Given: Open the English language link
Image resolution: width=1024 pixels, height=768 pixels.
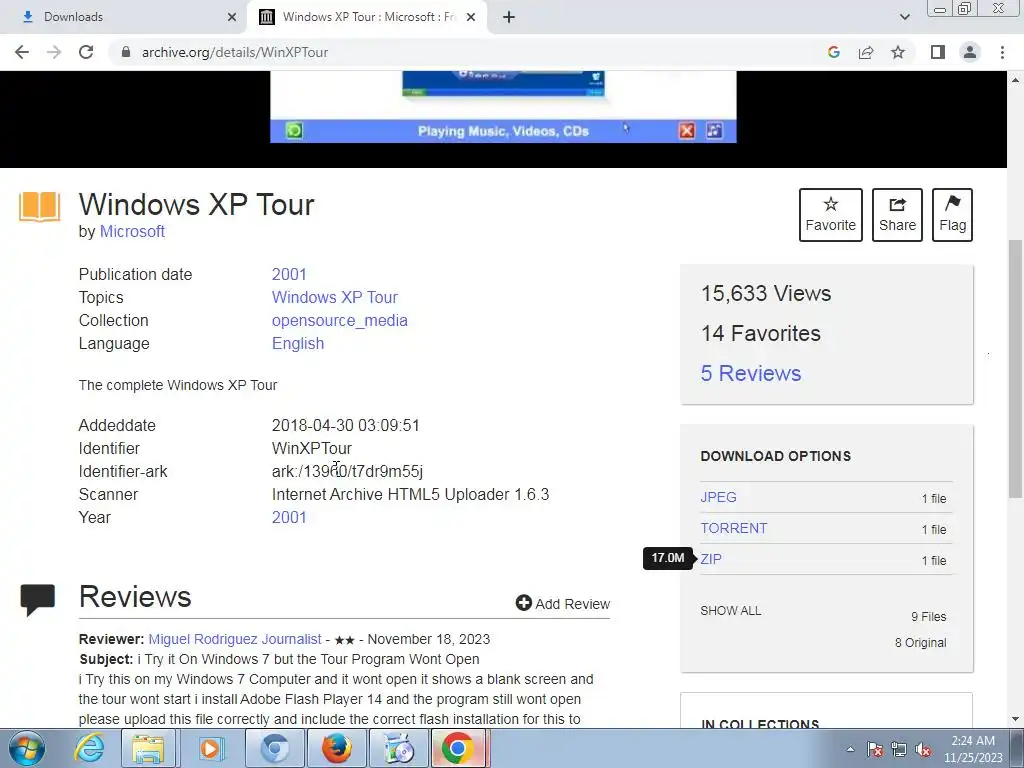Looking at the screenshot, I should 298,344.
